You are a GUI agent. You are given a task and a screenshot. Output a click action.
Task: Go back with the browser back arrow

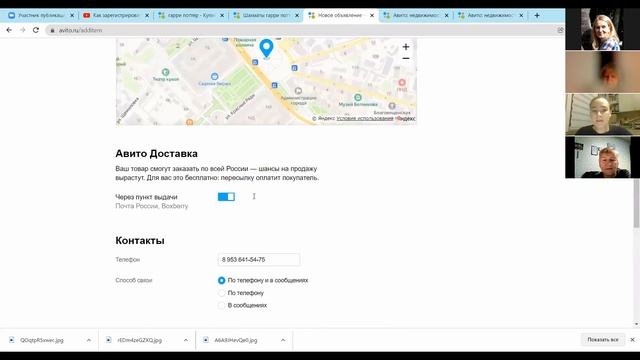9,30
